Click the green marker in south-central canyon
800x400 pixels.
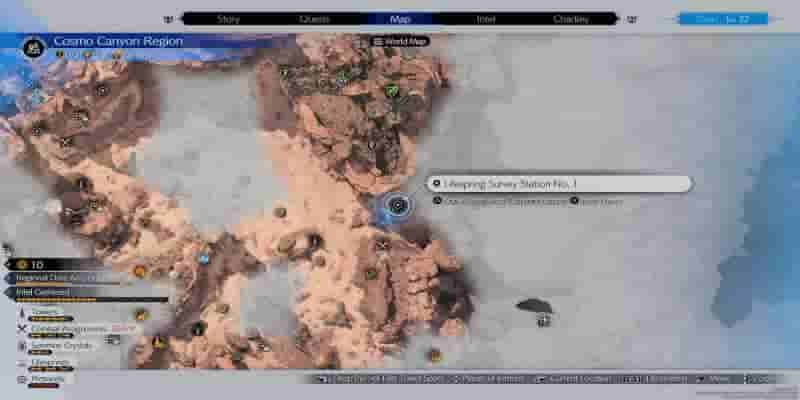[x=372, y=274]
